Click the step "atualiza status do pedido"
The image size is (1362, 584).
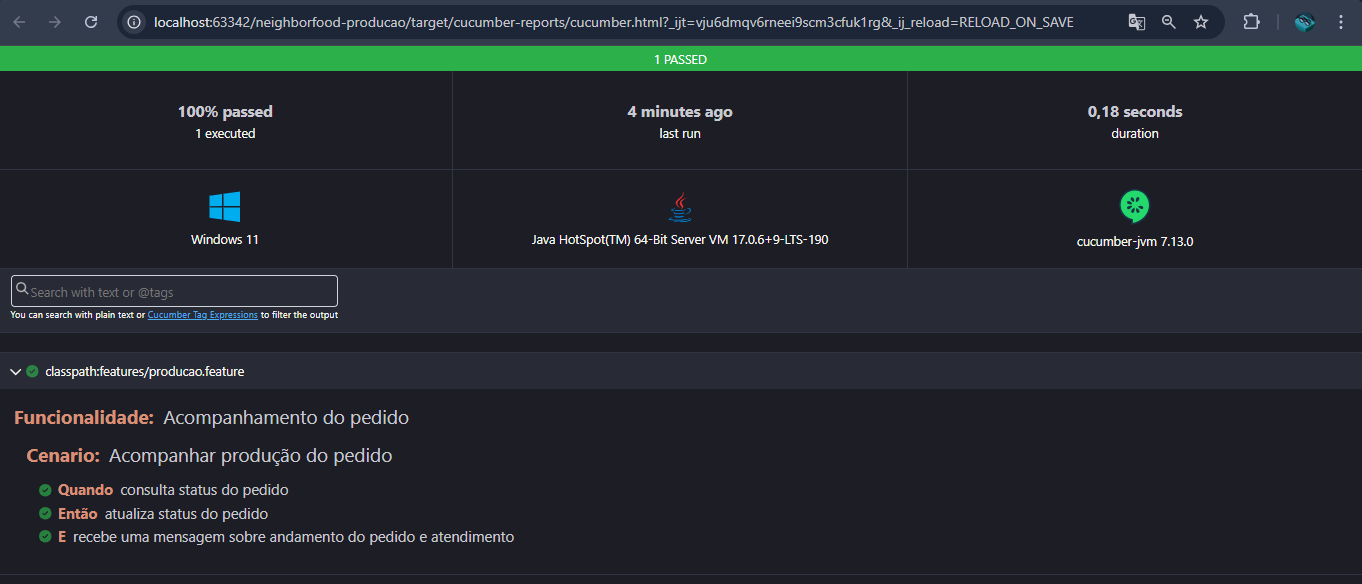[x=186, y=514]
